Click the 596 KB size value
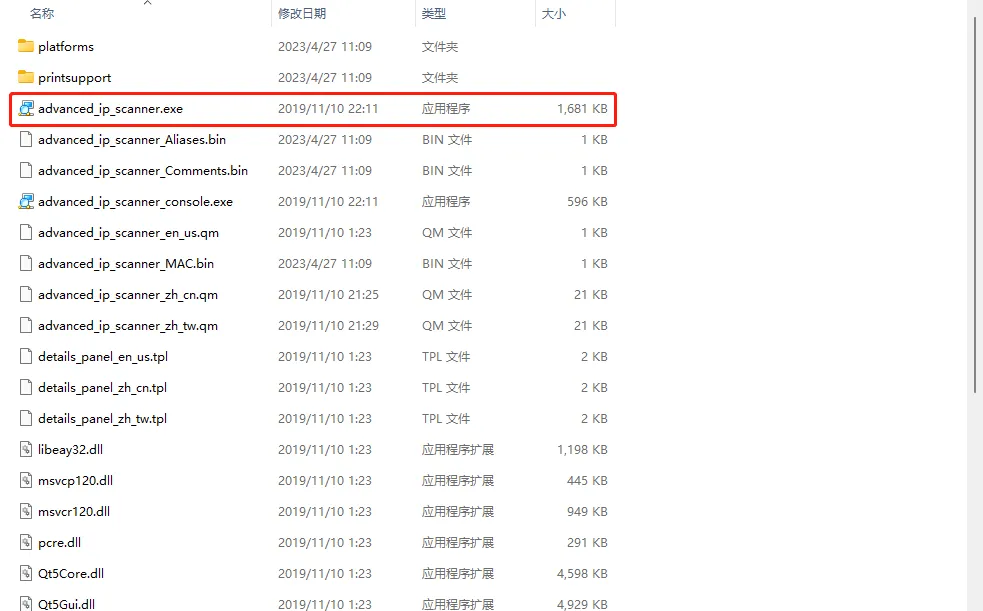Image resolution: width=983 pixels, height=611 pixels. click(587, 202)
